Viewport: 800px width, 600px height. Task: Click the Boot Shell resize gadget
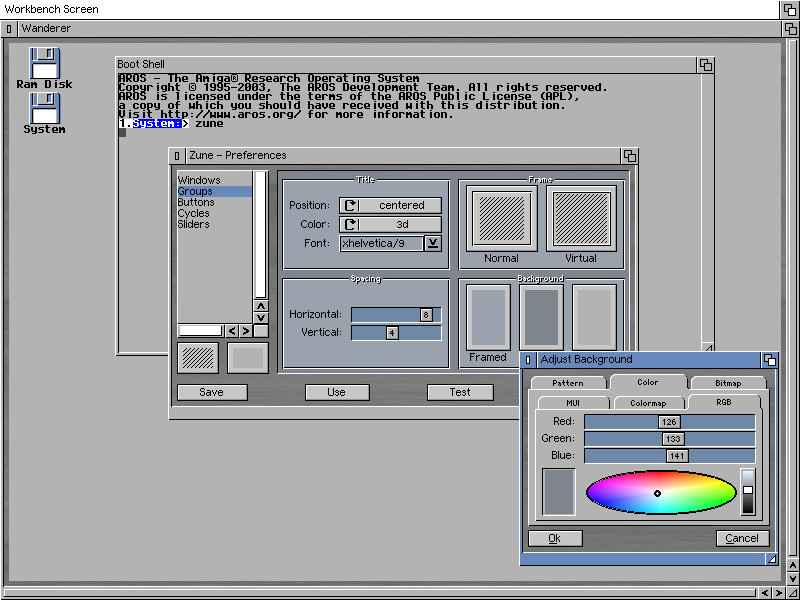point(708,347)
